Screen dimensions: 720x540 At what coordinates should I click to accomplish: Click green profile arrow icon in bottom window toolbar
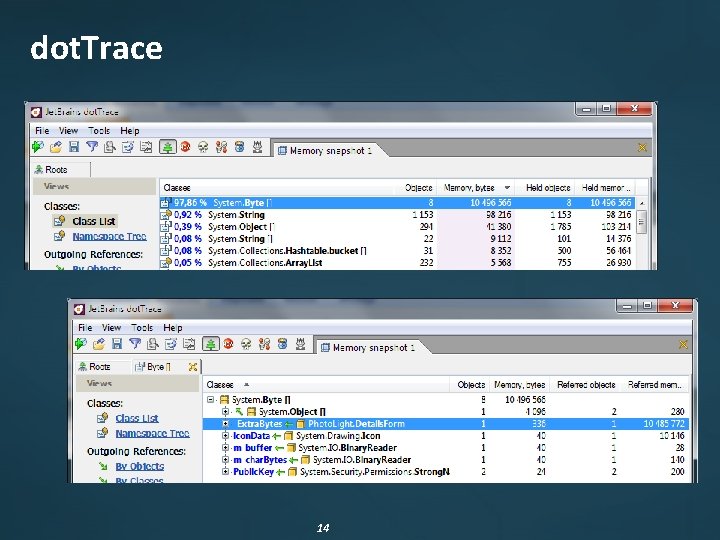(x=81, y=343)
